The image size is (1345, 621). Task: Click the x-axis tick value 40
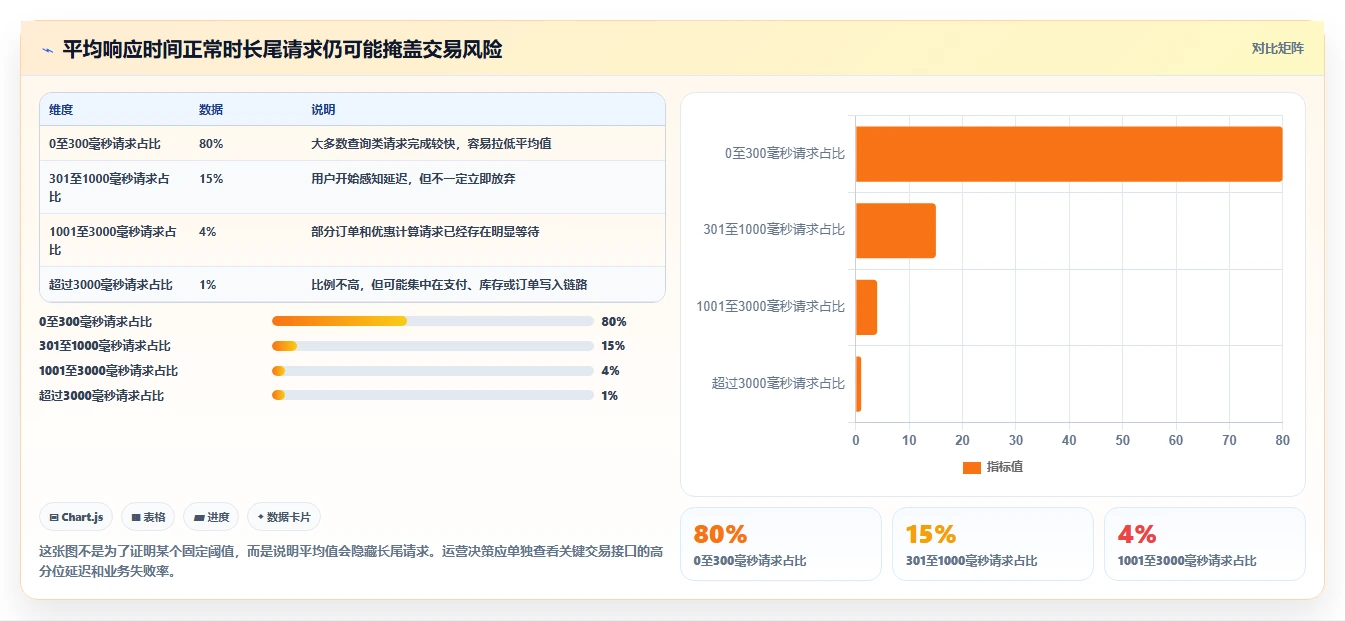[1069, 440]
